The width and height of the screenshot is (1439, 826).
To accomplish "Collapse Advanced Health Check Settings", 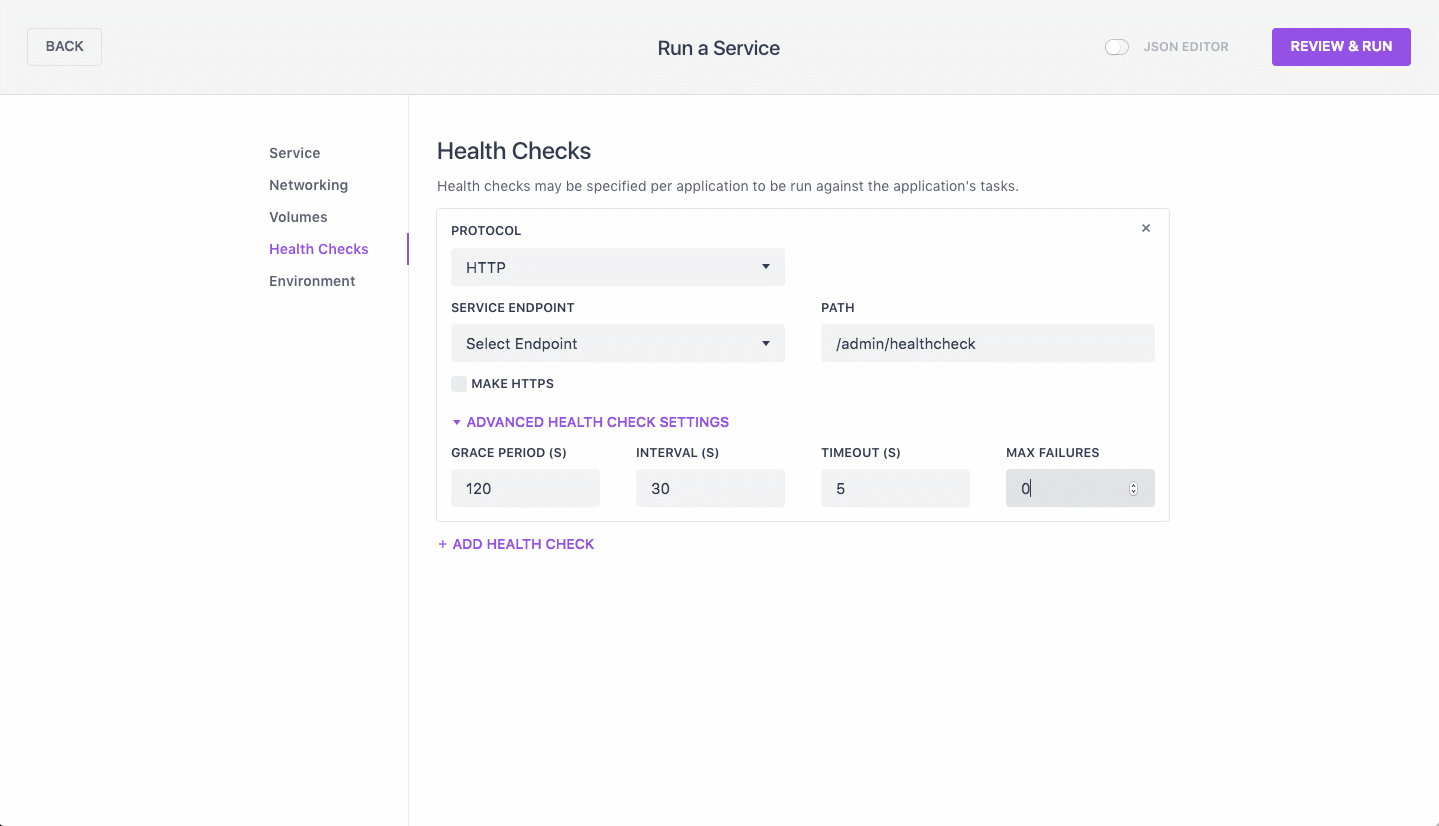I will coord(590,422).
